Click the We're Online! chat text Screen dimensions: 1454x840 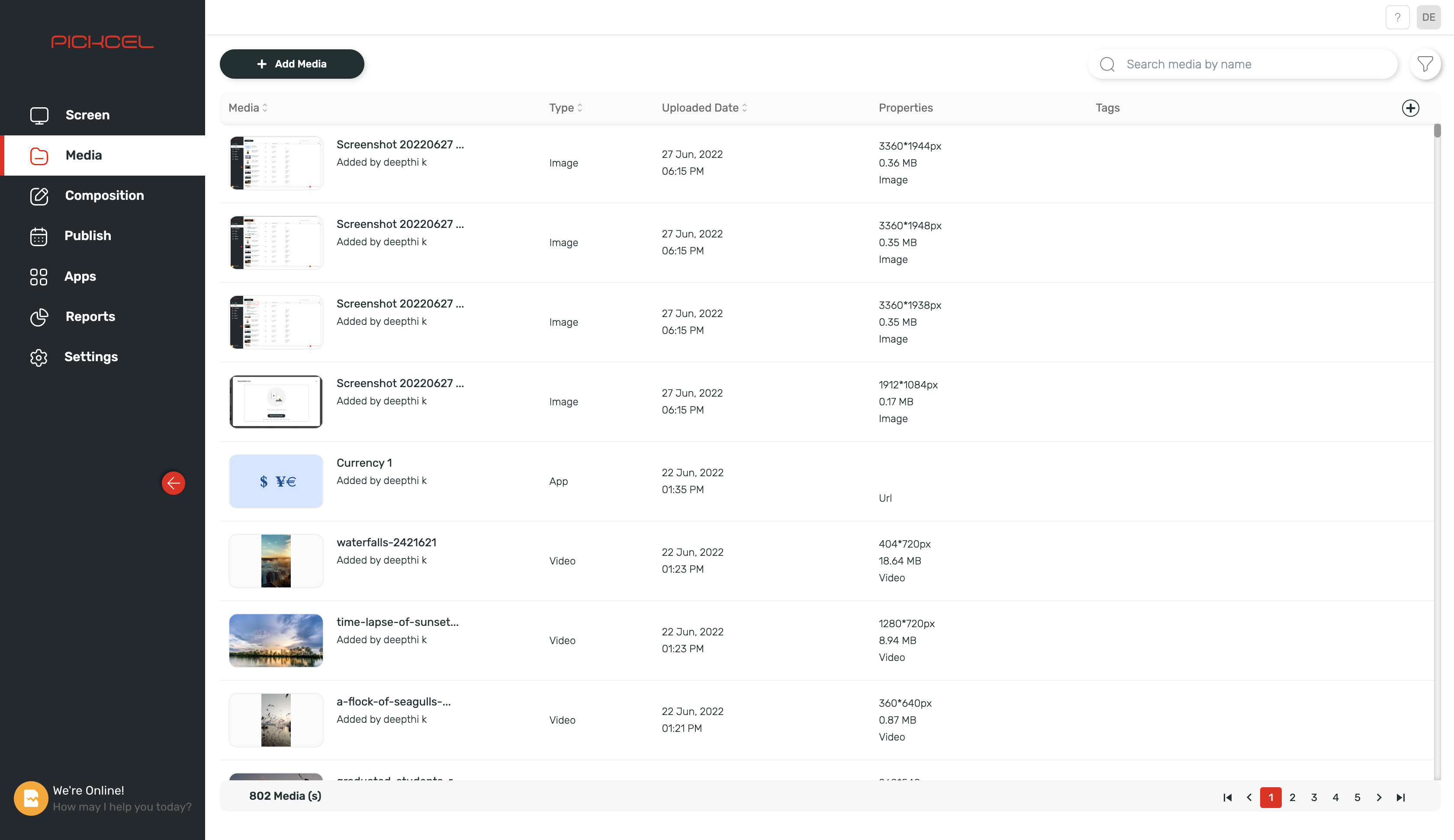coord(88,790)
